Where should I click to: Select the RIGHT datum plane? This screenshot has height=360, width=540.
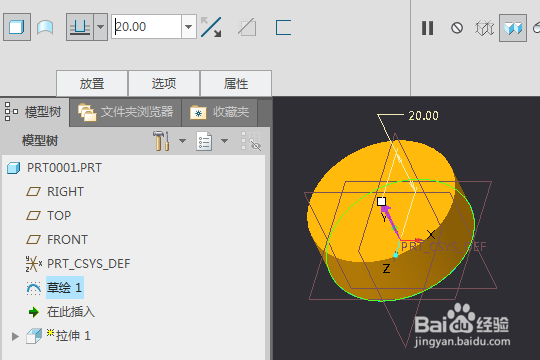[x=65, y=192]
